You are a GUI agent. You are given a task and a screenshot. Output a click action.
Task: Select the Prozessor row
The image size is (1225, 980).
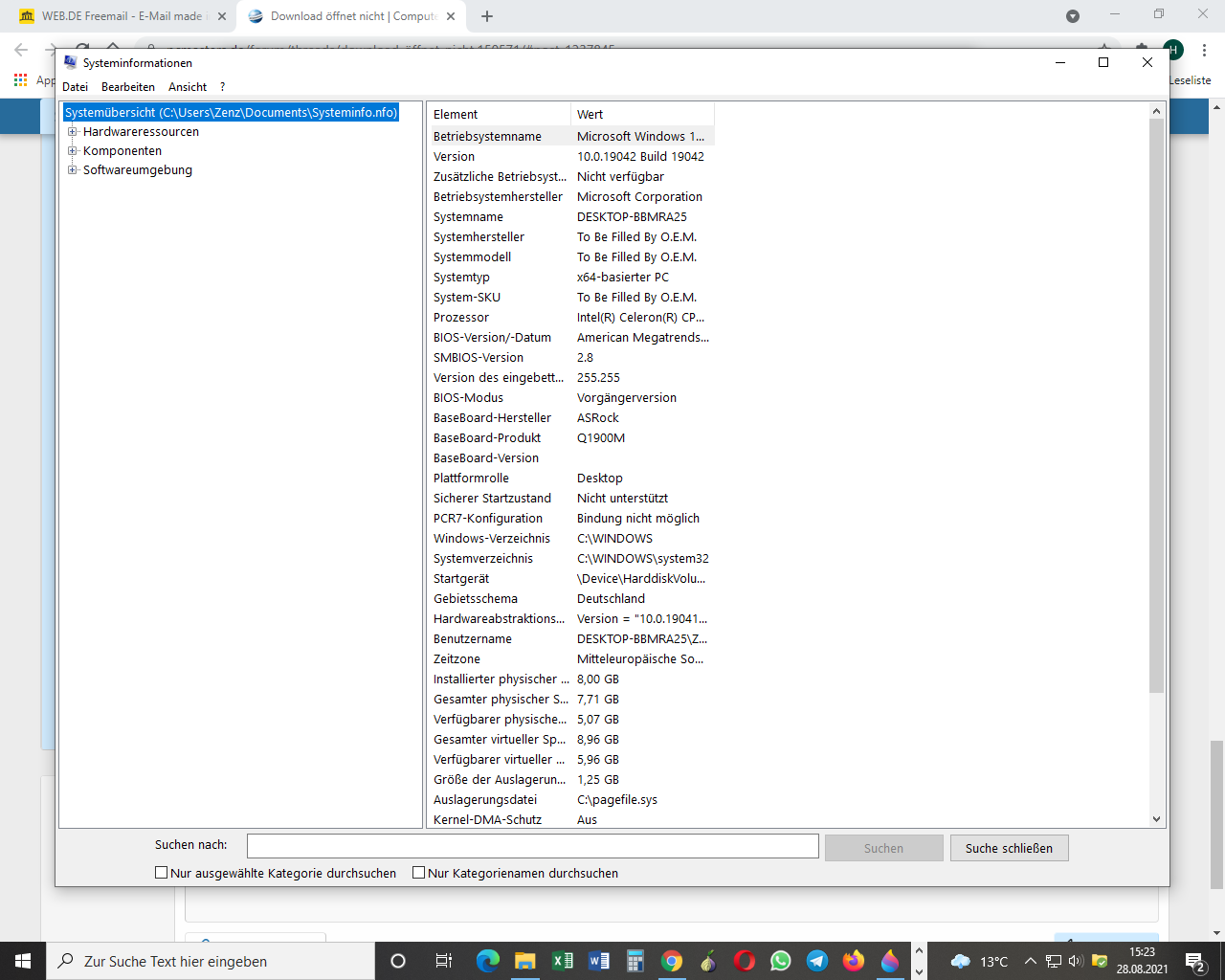tap(571, 318)
